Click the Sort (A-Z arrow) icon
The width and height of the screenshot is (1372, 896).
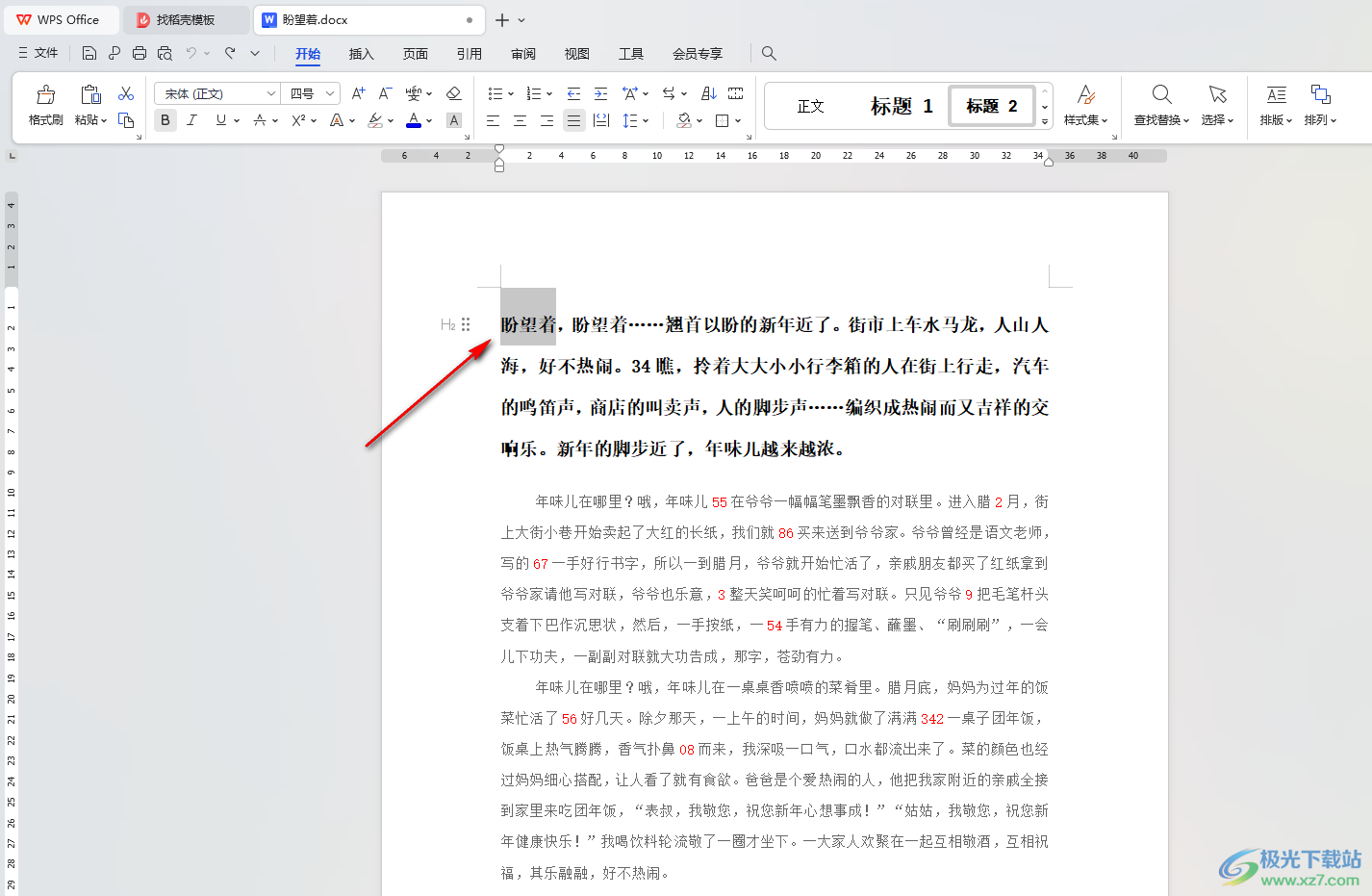click(709, 93)
